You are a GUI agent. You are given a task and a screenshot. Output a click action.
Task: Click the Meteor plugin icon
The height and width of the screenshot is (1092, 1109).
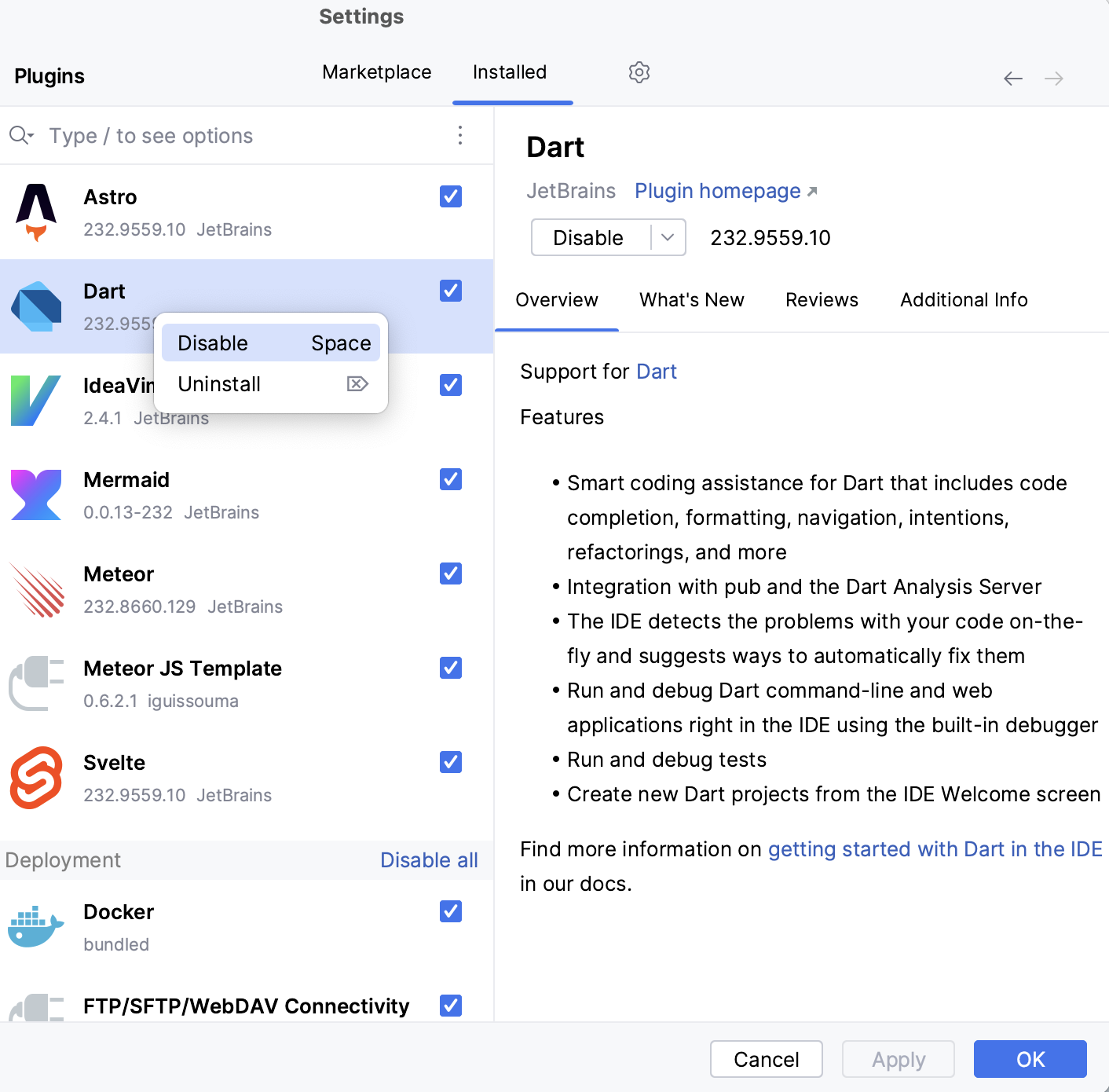point(36,589)
